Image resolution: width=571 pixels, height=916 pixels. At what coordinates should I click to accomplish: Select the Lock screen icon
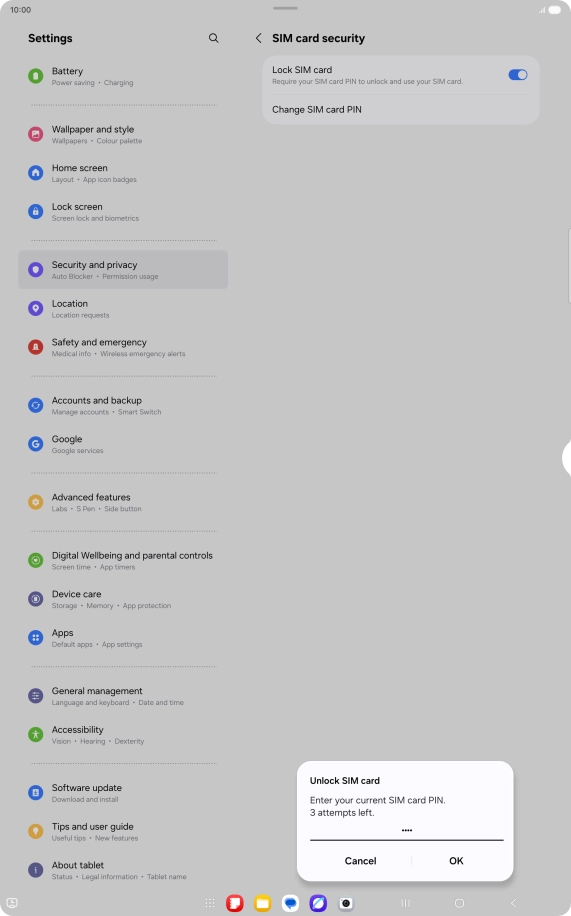pyautogui.click(x=36, y=211)
